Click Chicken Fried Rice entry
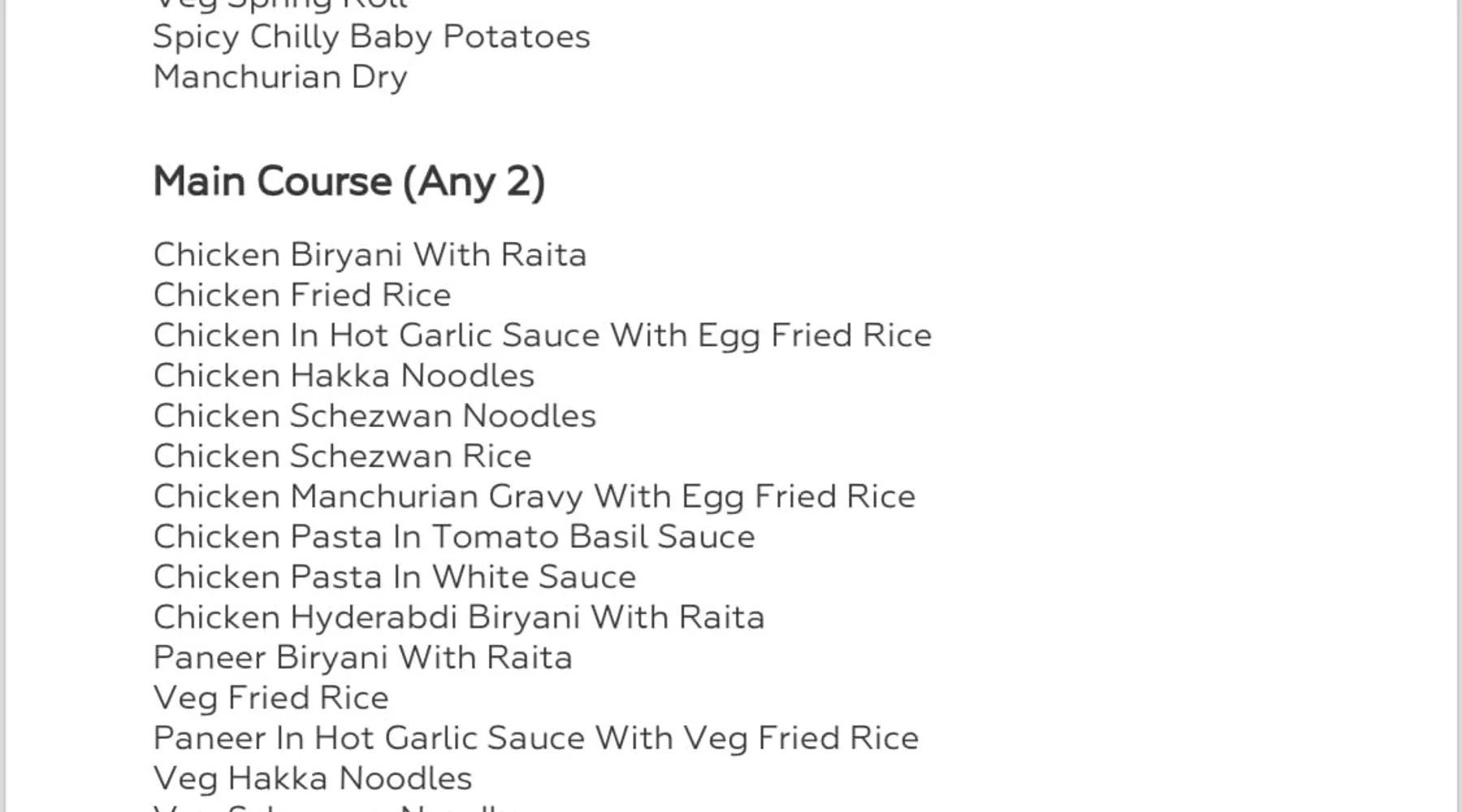This screenshot has height=812, width=1462. click(302, 295)
